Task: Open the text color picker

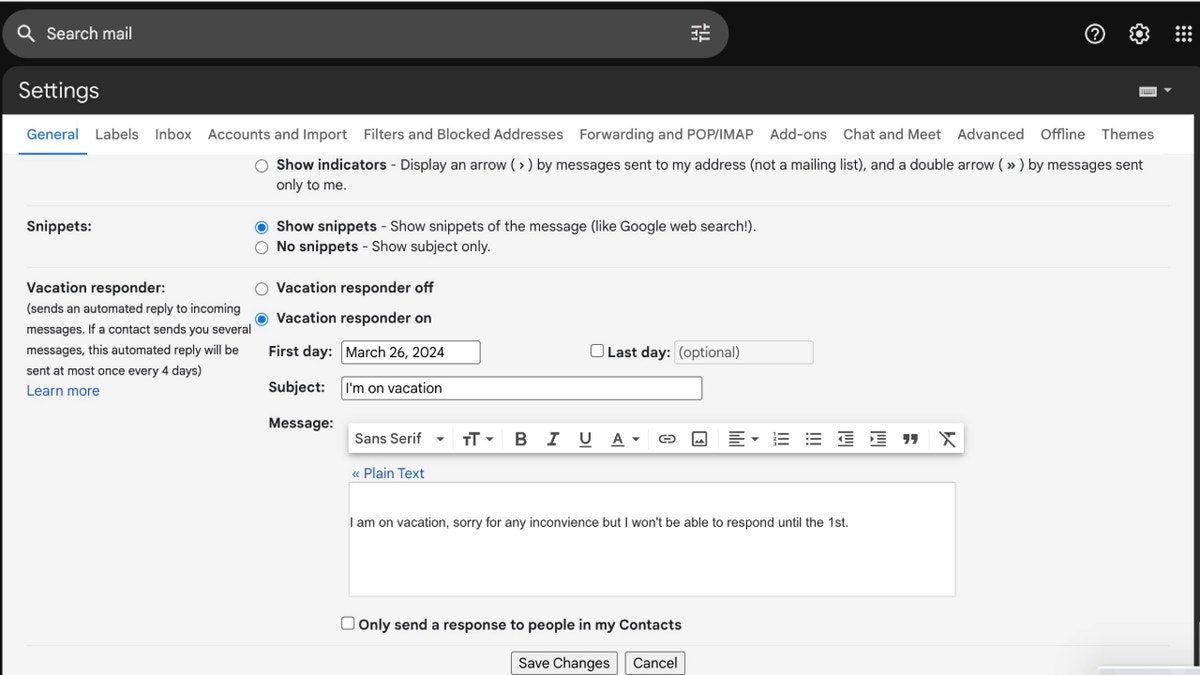Action: [625, 439]
